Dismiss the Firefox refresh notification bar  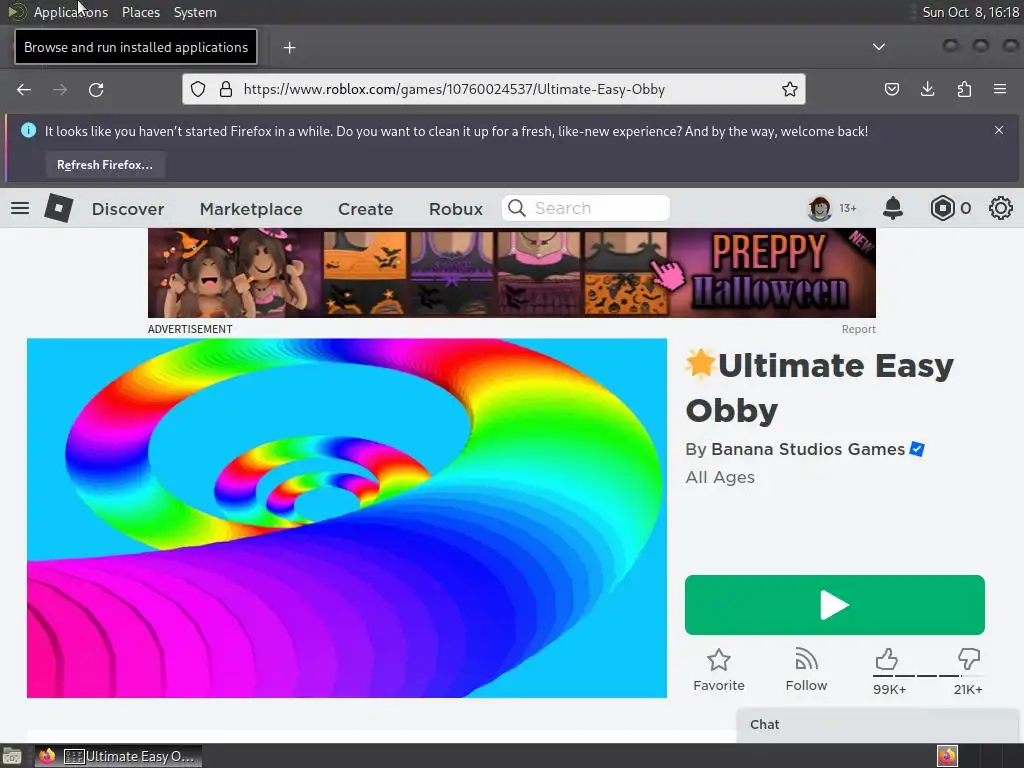click(999, 130)
